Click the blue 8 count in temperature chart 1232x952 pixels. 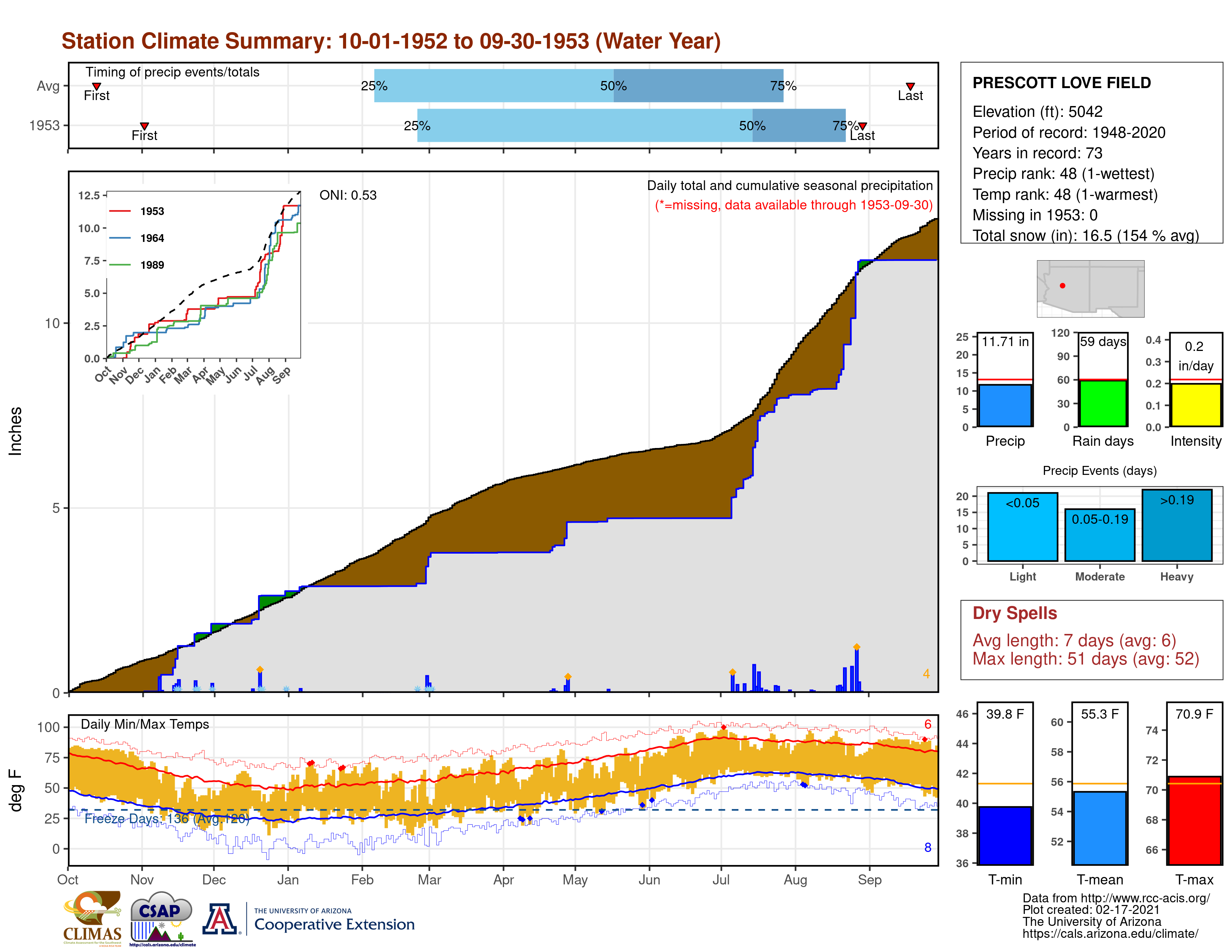coord(927,847)
